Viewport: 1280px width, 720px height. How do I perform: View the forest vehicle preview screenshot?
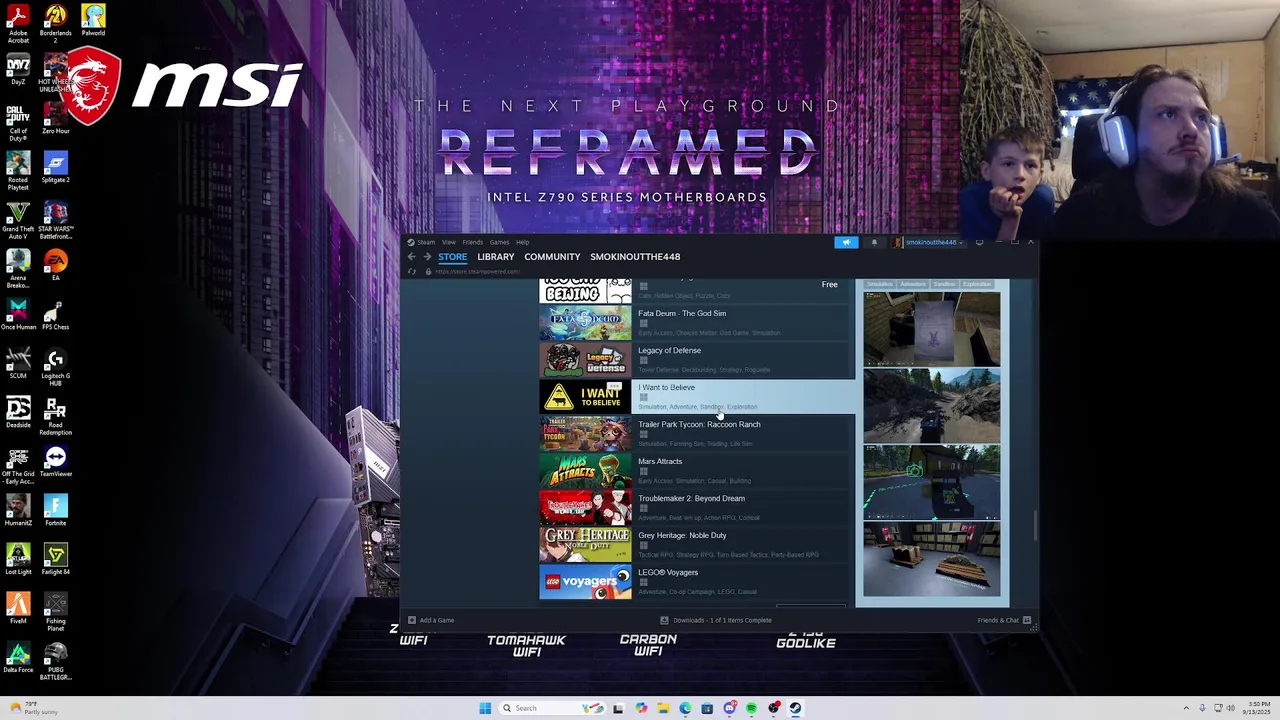click(932, 406)
